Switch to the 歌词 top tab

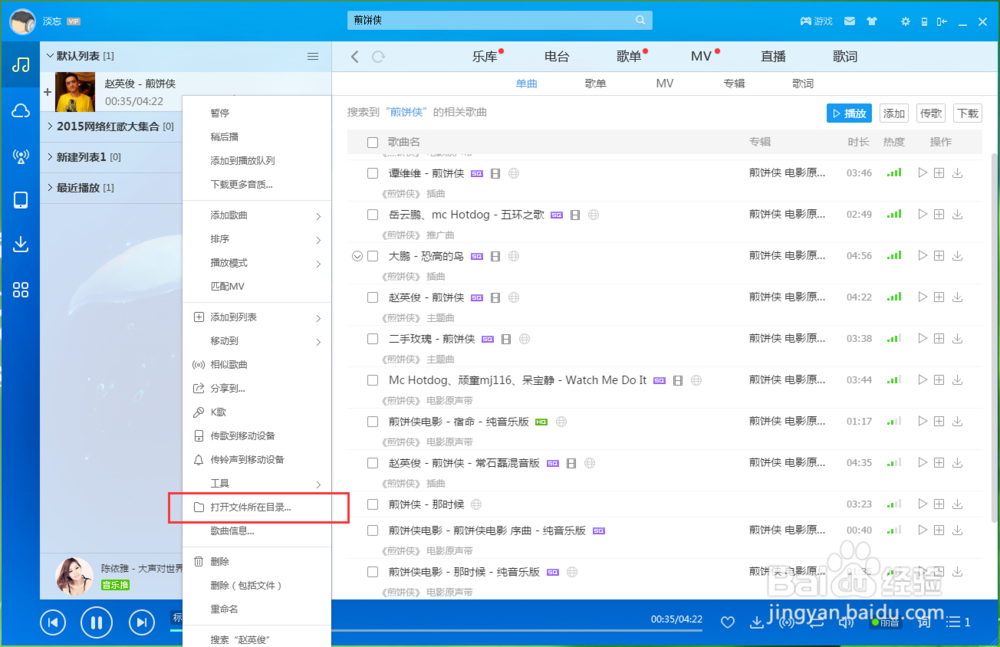point(845,56)
